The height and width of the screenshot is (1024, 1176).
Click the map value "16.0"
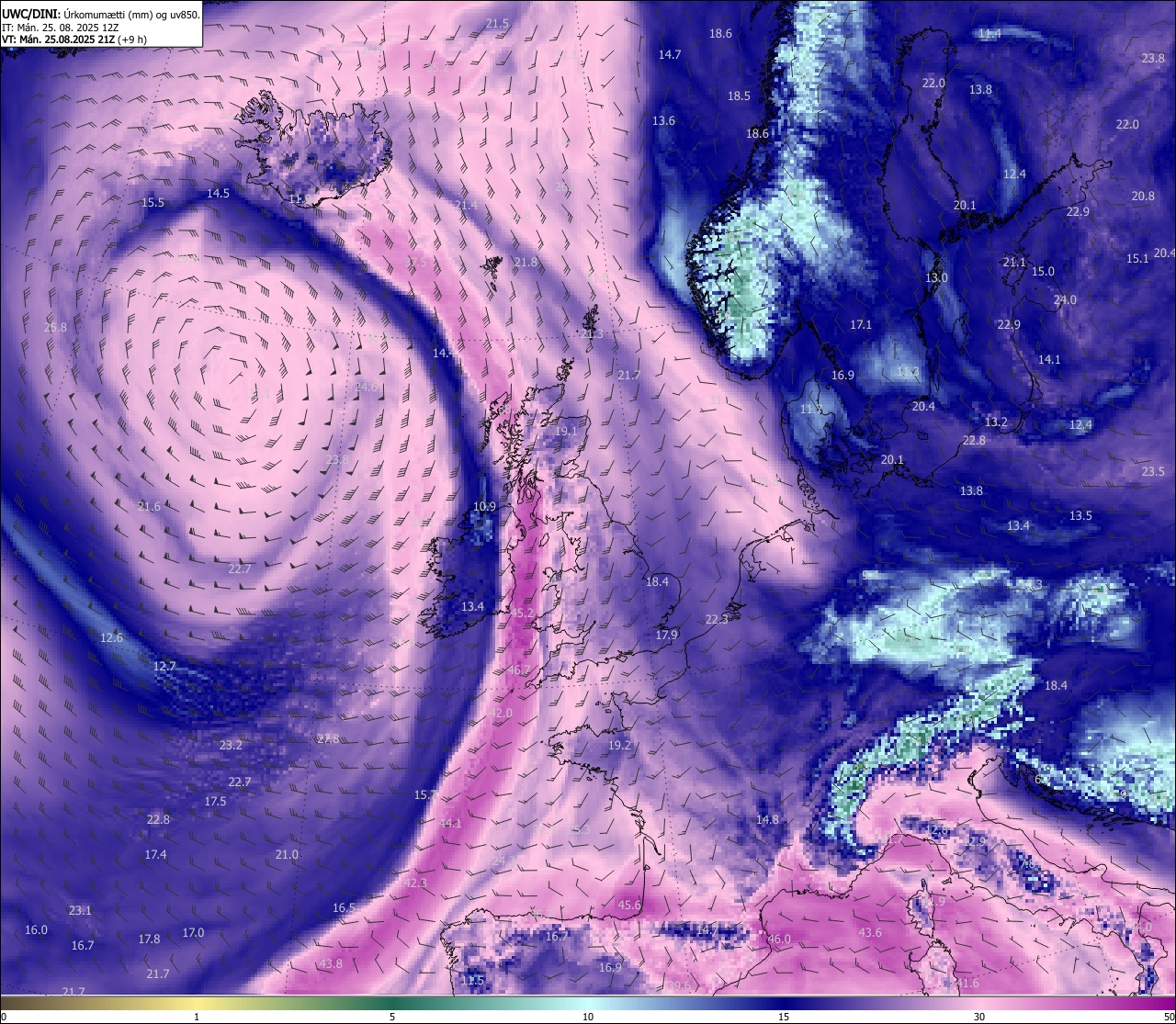coord(36,929)
